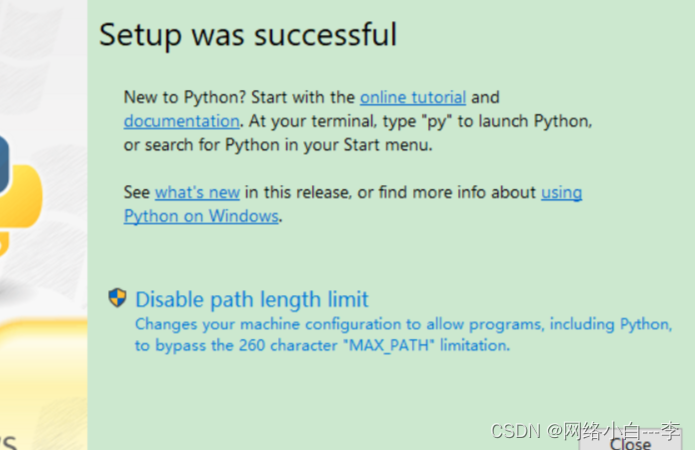Screen dimensions: 695x450
Task: Click the "Changes your machine configuration" line
Action: [404, 325]
